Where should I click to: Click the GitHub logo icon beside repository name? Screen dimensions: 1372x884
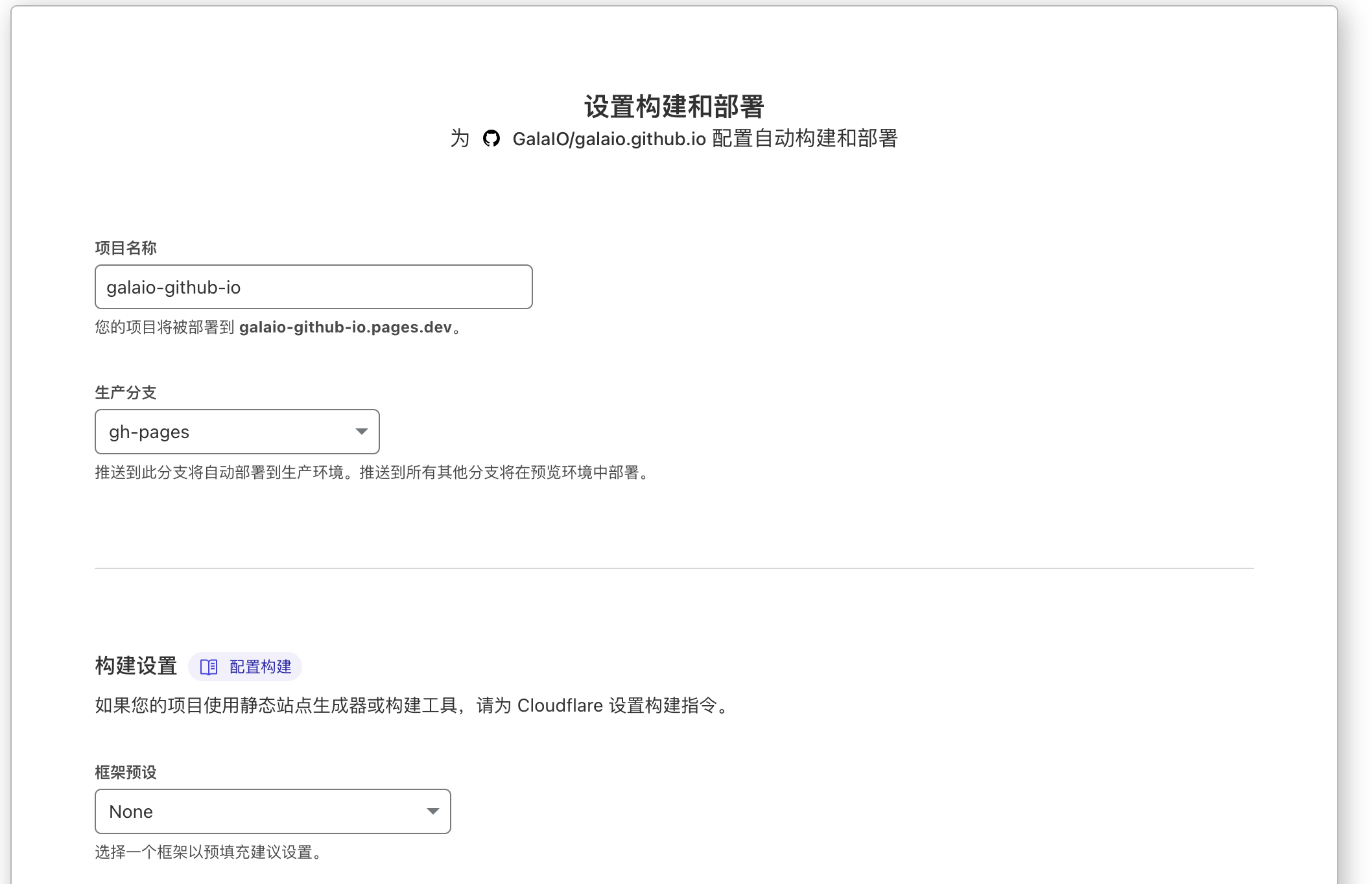491,139
